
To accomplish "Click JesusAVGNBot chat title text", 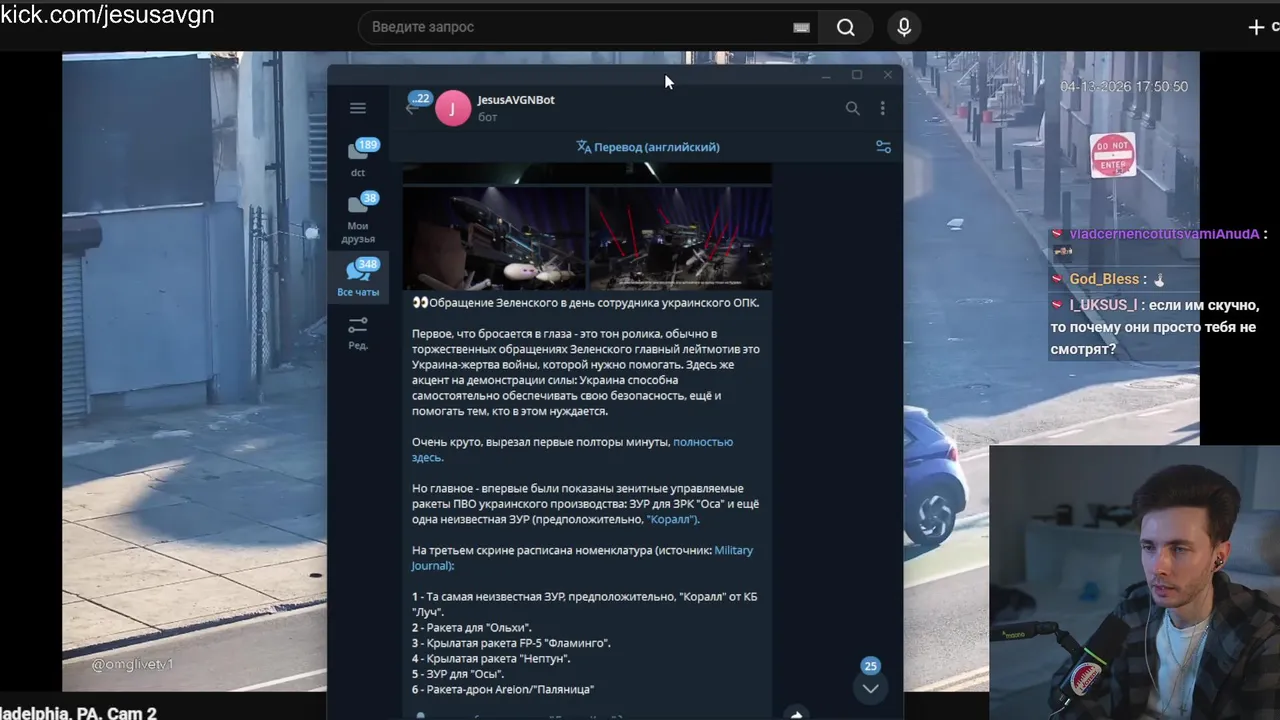I will tap(516, 100).
